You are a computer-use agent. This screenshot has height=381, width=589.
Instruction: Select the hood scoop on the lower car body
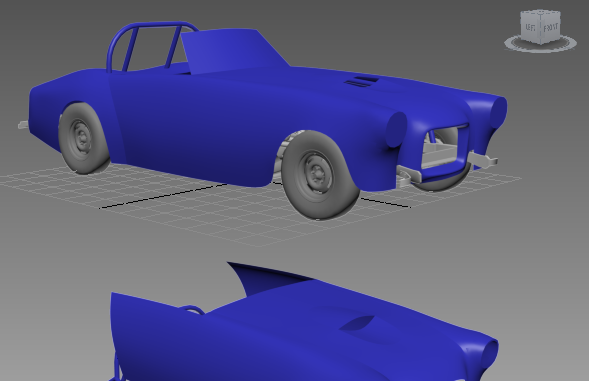[357, 323]
